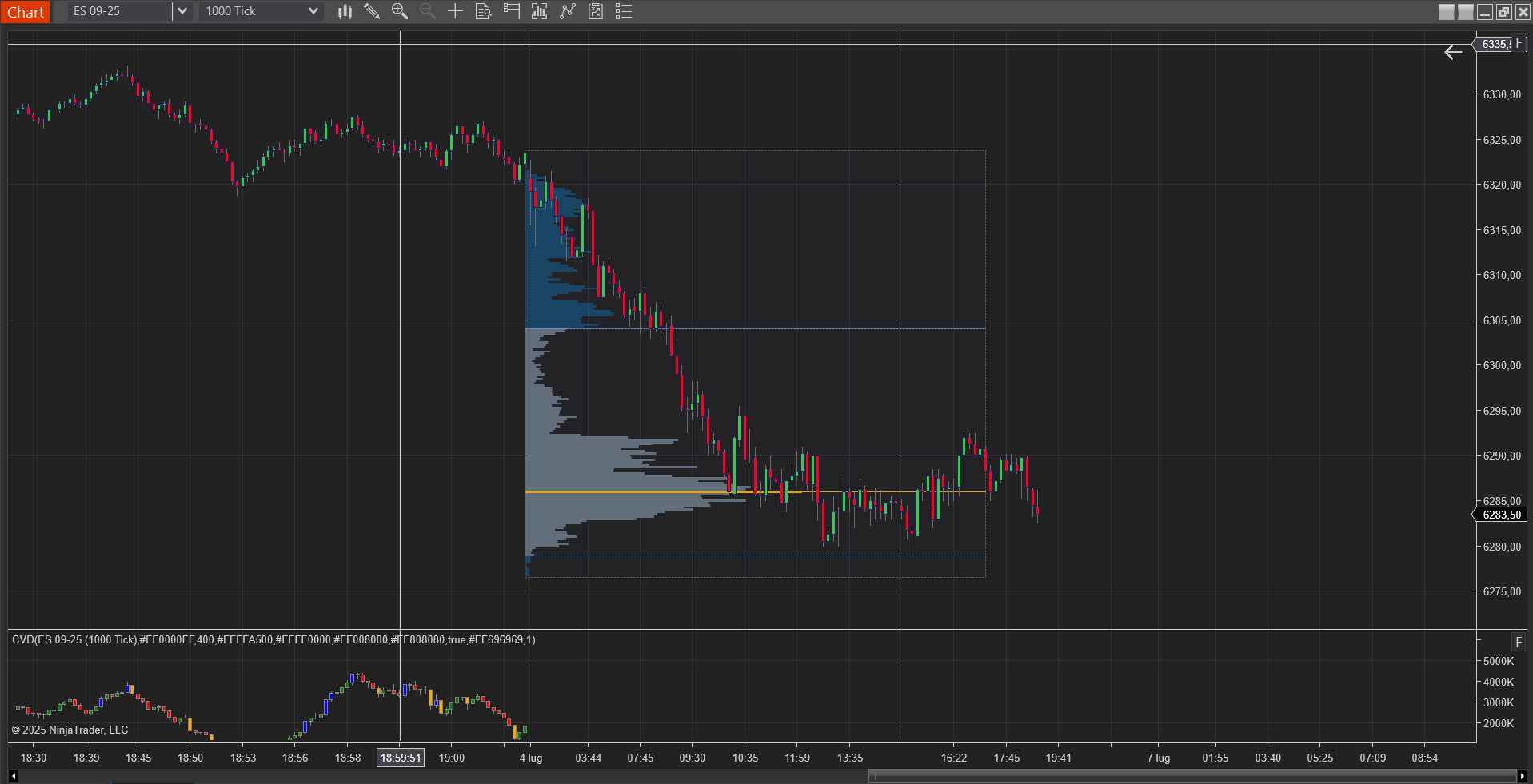Click the ES 09-25 instrument field

tap(120, 11)
